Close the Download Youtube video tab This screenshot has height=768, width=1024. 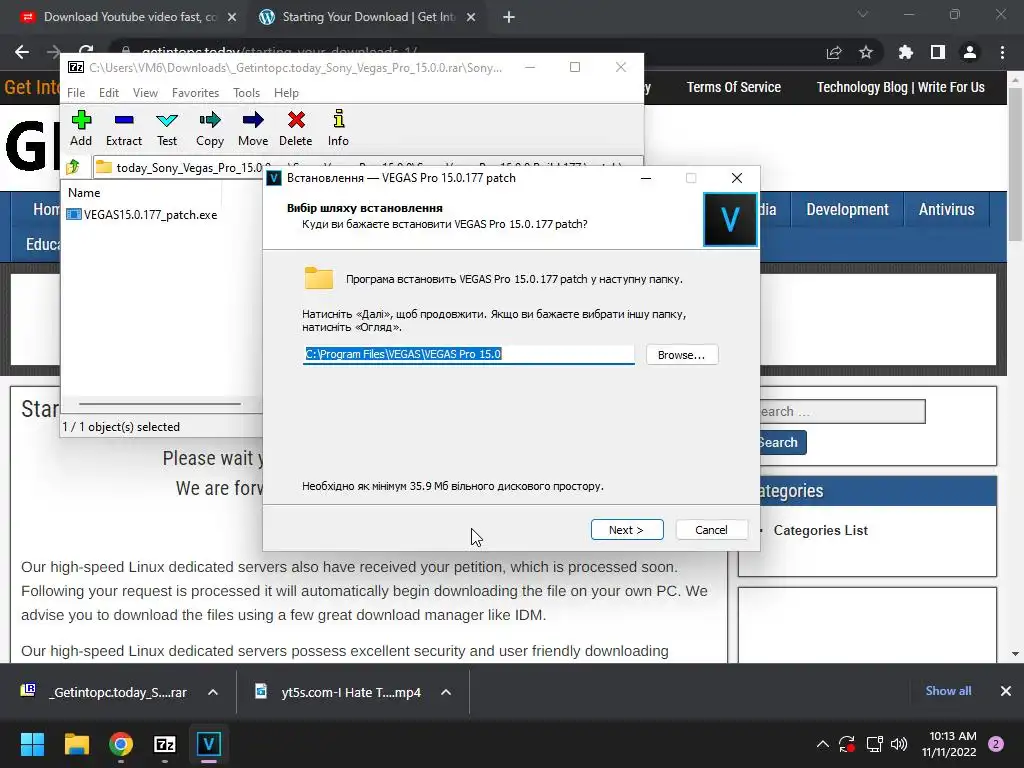click(x=232, y=18)
